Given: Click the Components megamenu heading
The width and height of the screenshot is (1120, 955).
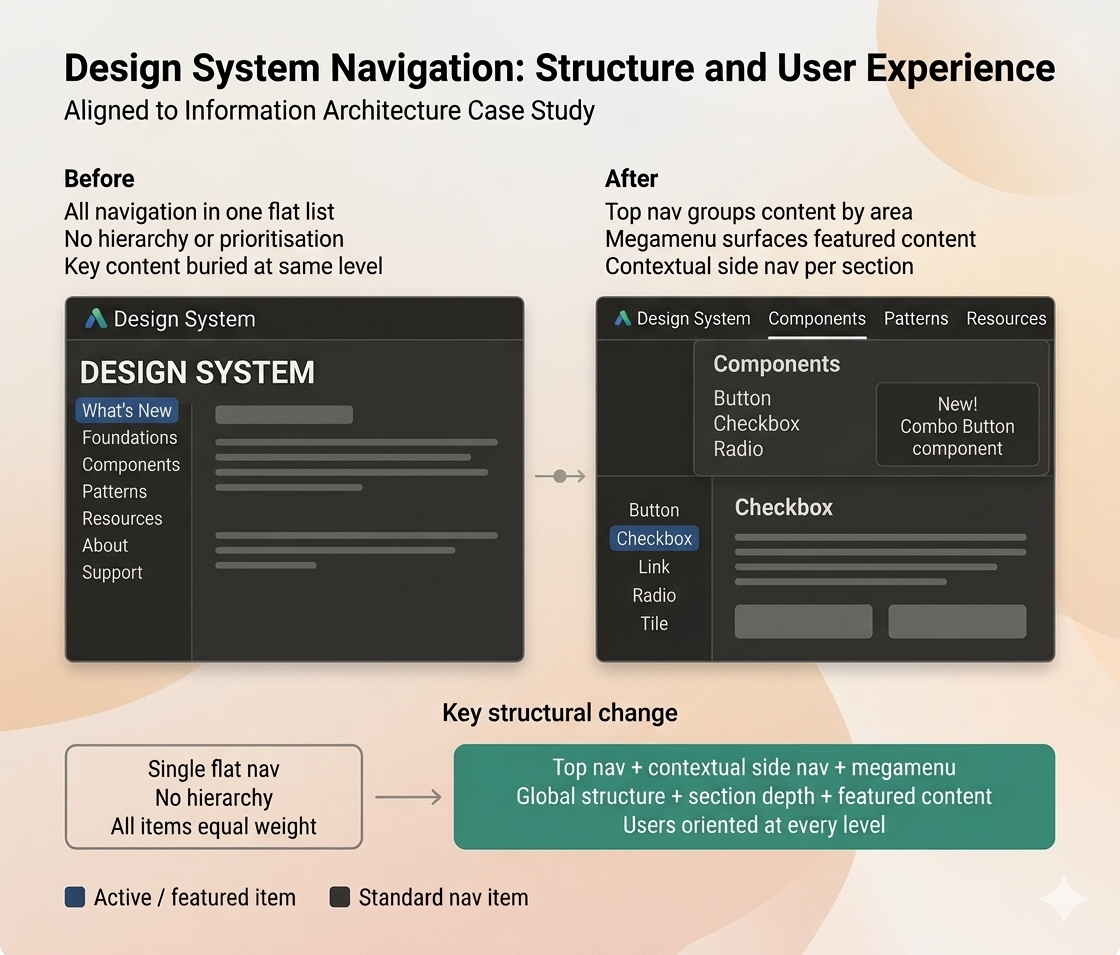Looking at the screenshot, I should pos(776,364).
